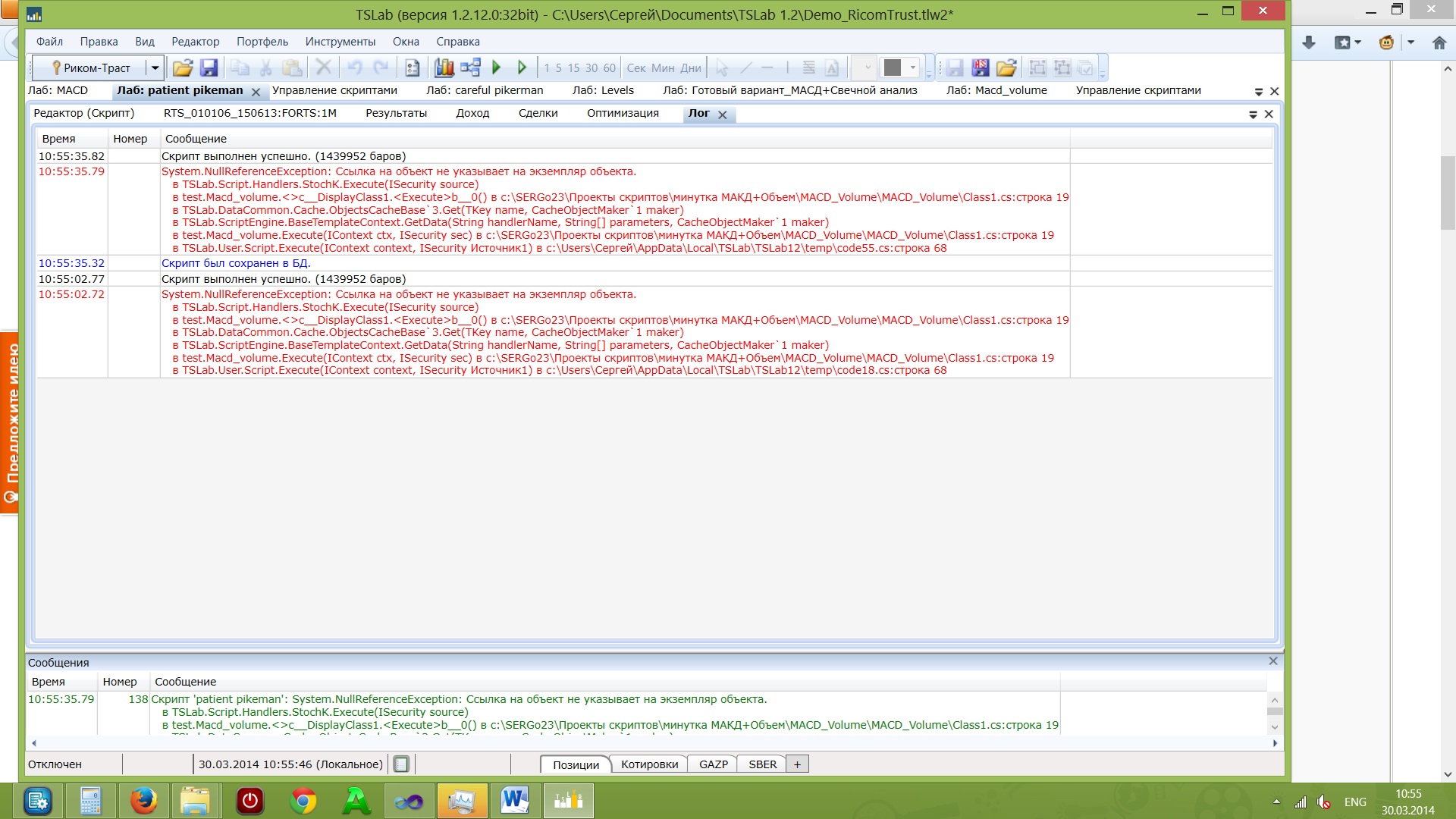The height and width of the screenshot is (819, 1456).
Task: Click the script properties document icon
Action: pos(413,68)
